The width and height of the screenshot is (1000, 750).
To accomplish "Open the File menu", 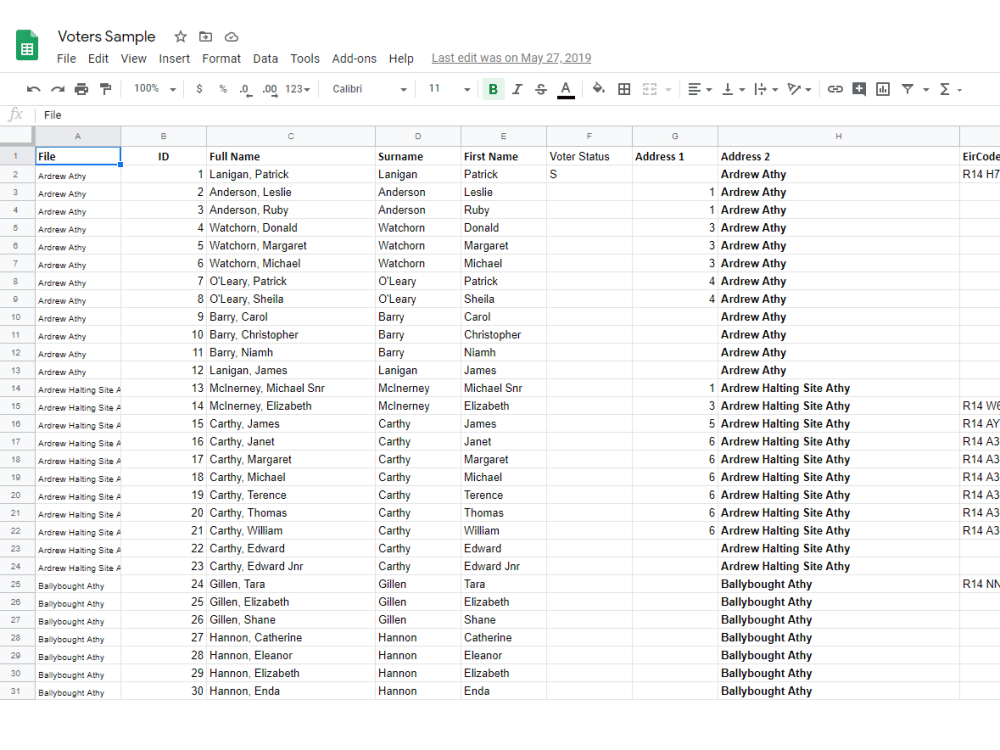I will 66,59.
